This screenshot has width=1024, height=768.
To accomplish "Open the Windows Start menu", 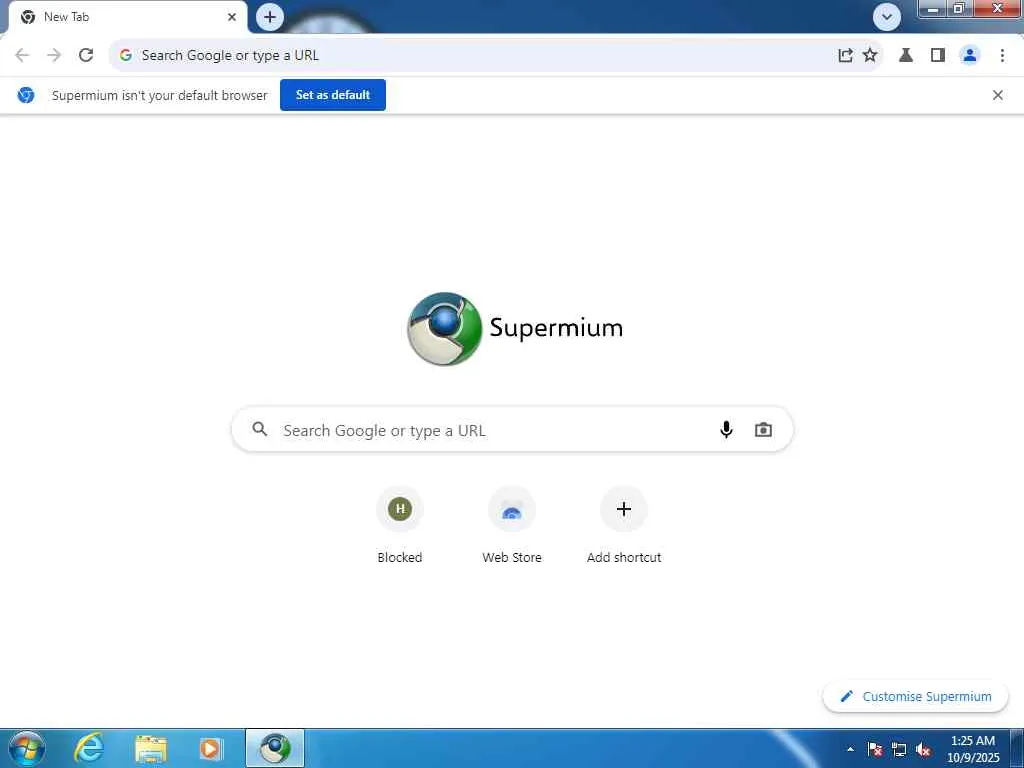I will pyautogui.click(x=27, y=748).
